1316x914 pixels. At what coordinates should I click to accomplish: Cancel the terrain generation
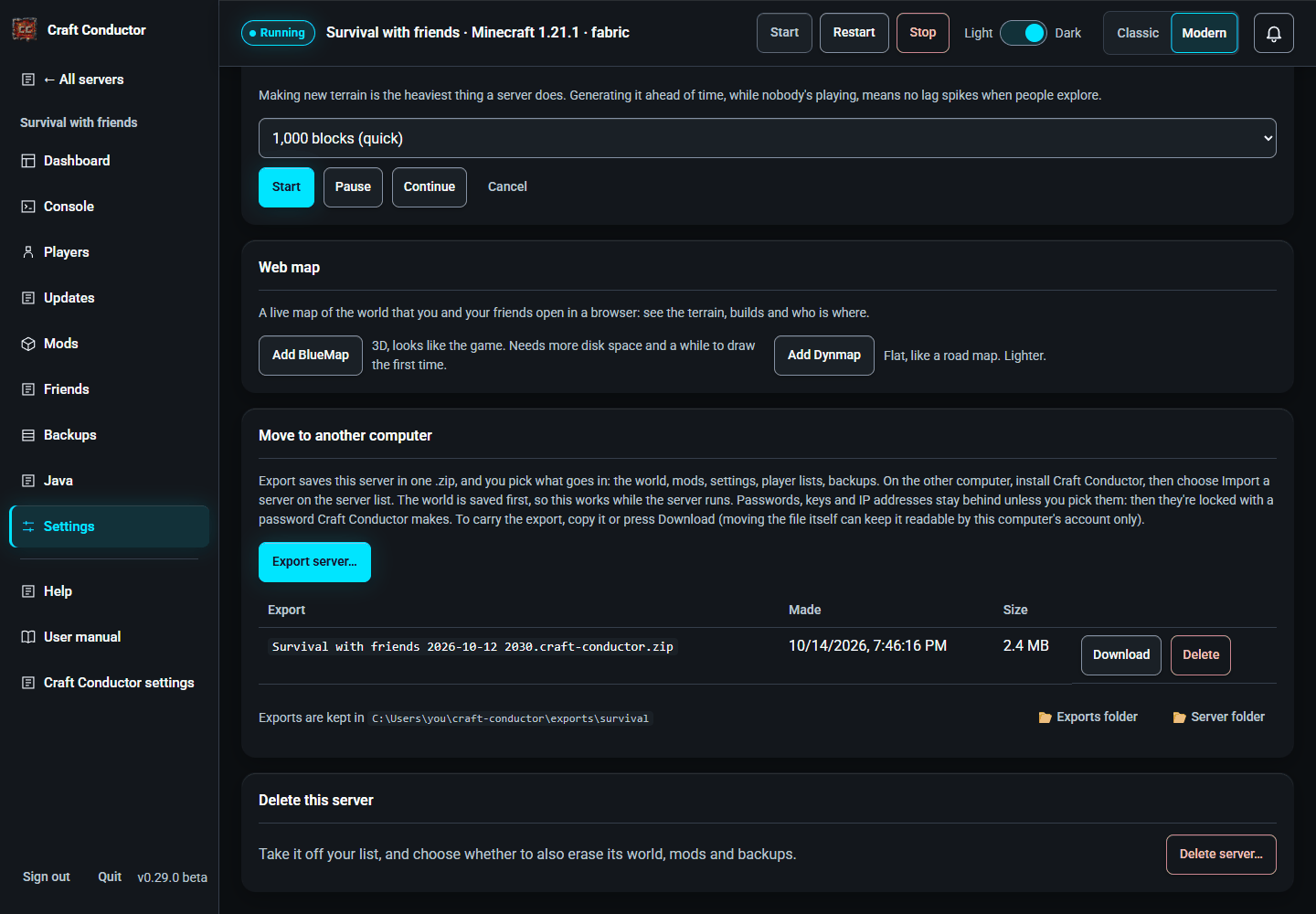pyautogui.click(x=507, y=187)
